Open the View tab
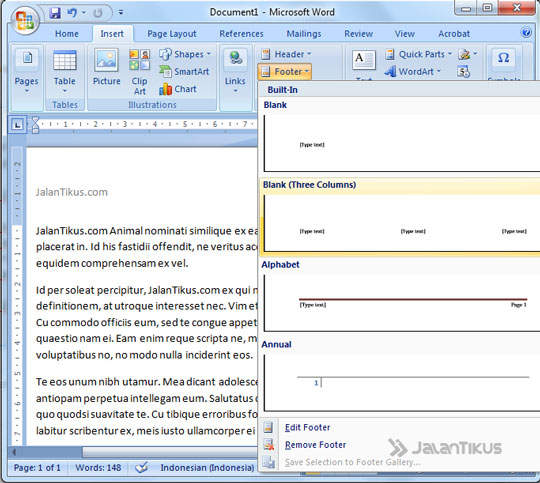 click(x=405, y=34)
